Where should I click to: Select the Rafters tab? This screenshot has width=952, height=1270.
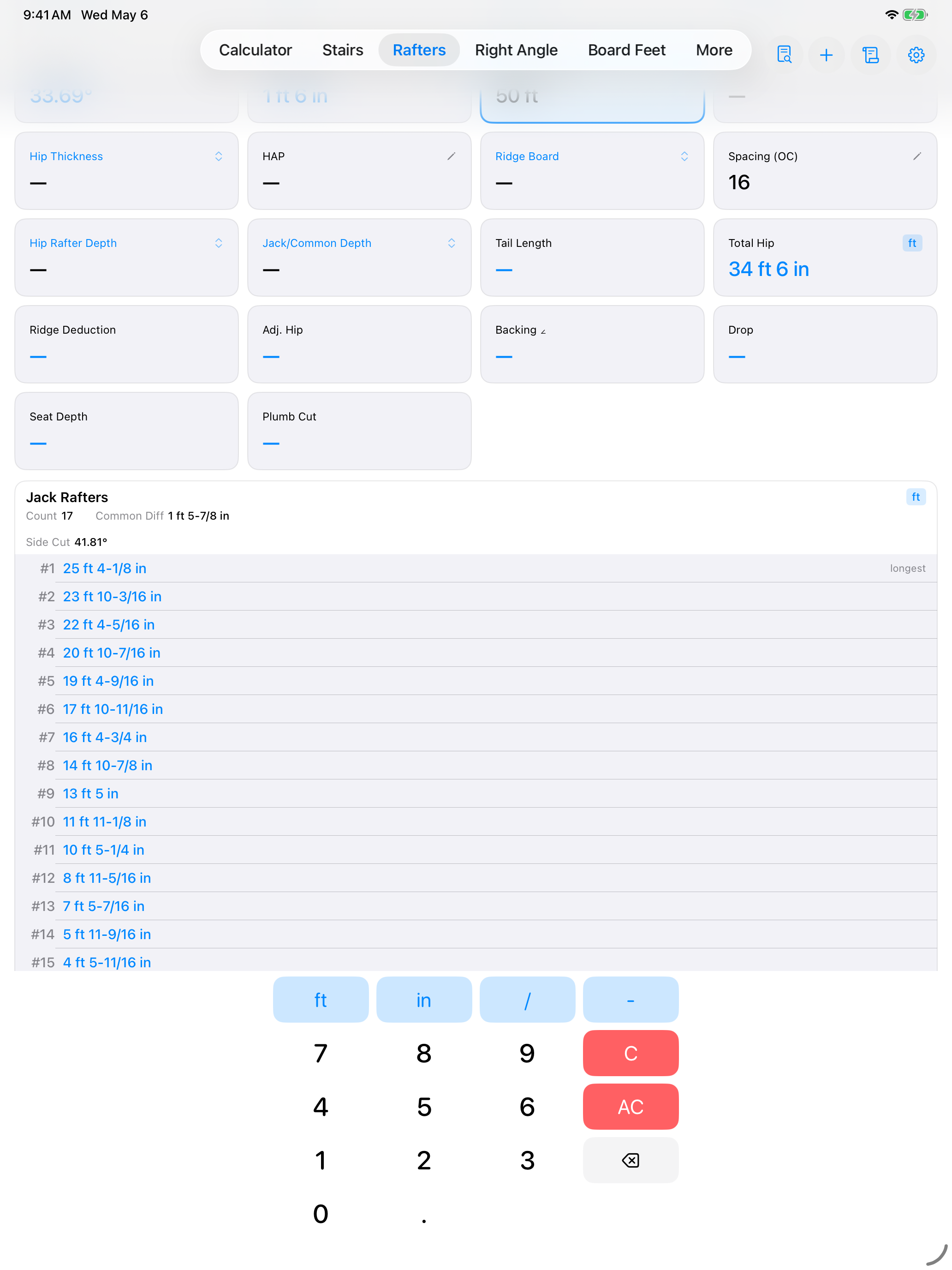click(419, 50)
